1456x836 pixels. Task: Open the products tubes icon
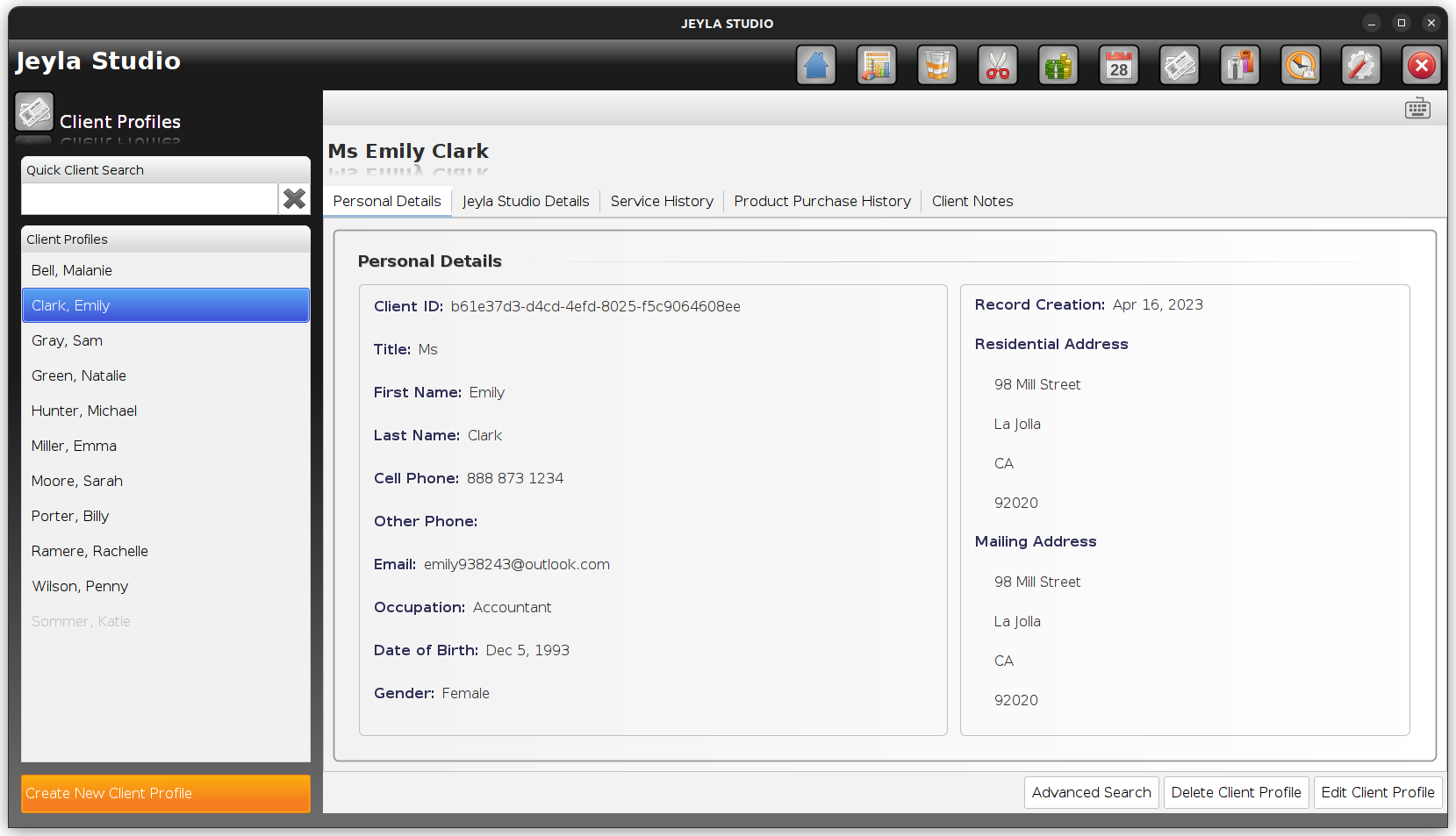(937, 65)
